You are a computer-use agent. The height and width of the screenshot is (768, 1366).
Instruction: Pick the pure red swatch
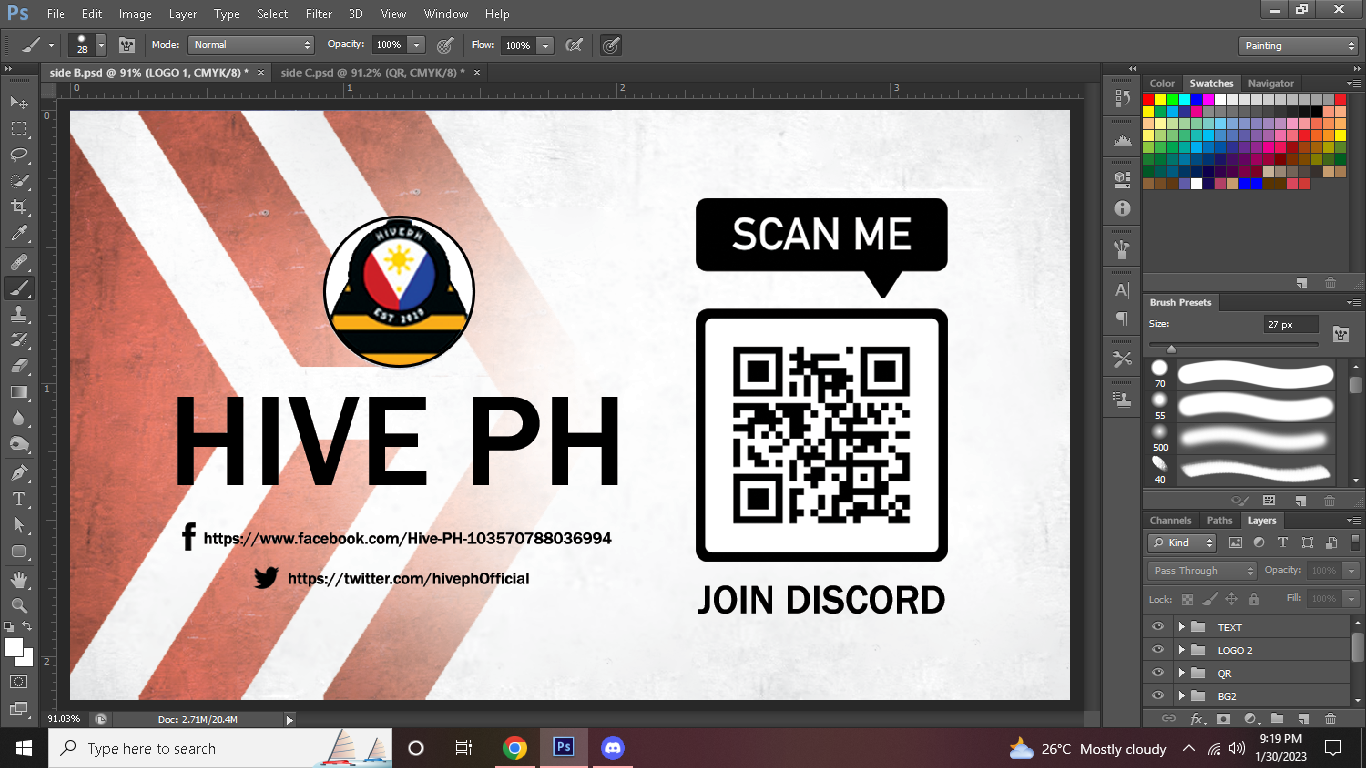click(x=1149, y=99)
